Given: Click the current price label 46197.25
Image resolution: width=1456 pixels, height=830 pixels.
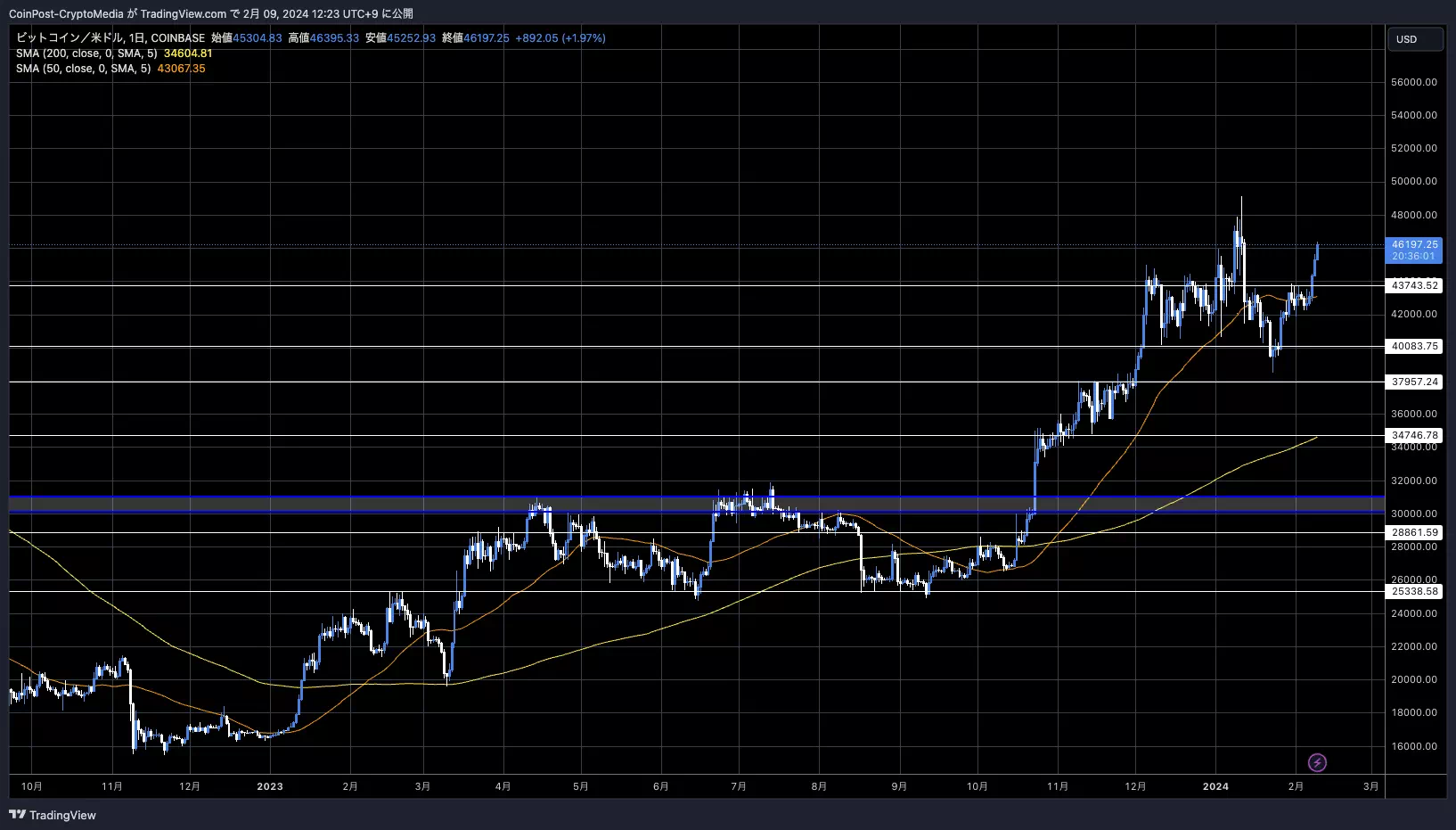Looking at the screenshot, I should point(1414,251).
